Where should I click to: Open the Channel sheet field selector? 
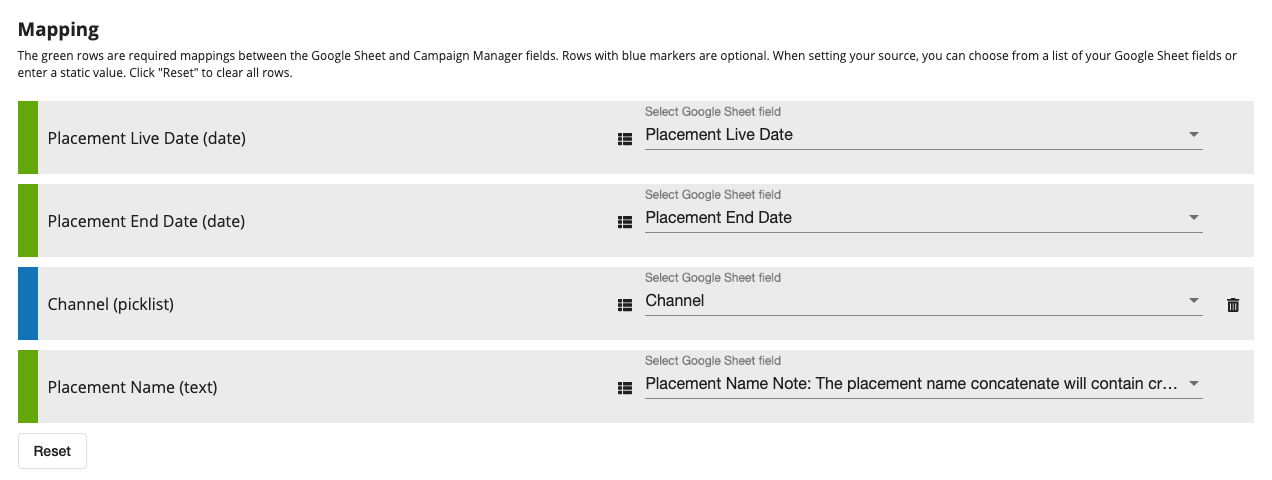tap(910, 301)
